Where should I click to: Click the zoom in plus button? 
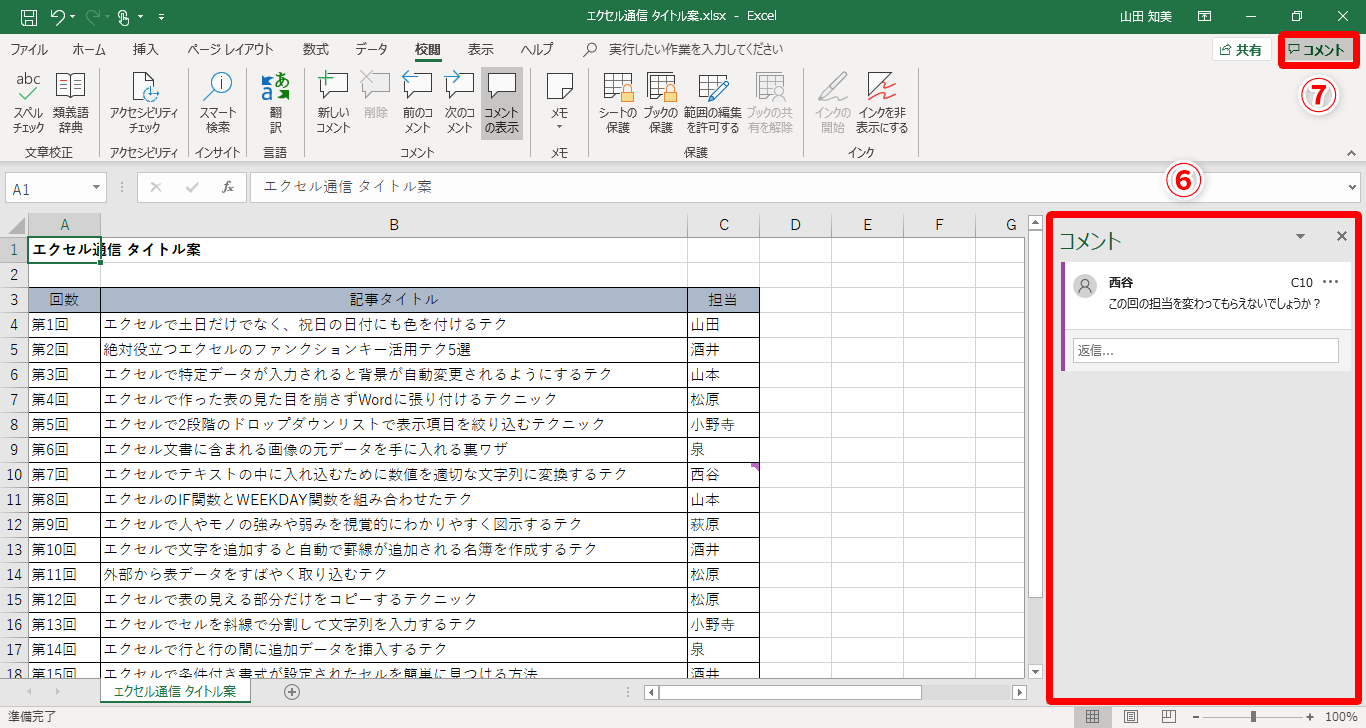1310,717
